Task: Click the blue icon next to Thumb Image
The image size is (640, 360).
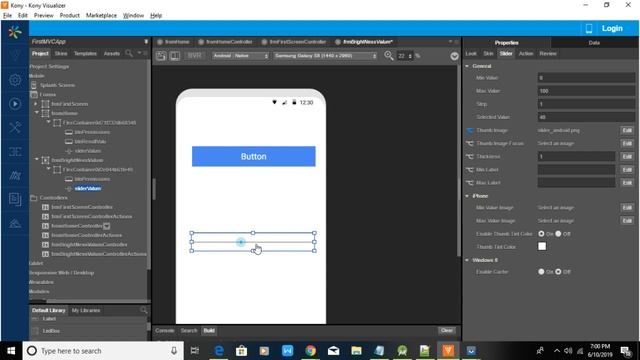Action: (x=470, y=130)
